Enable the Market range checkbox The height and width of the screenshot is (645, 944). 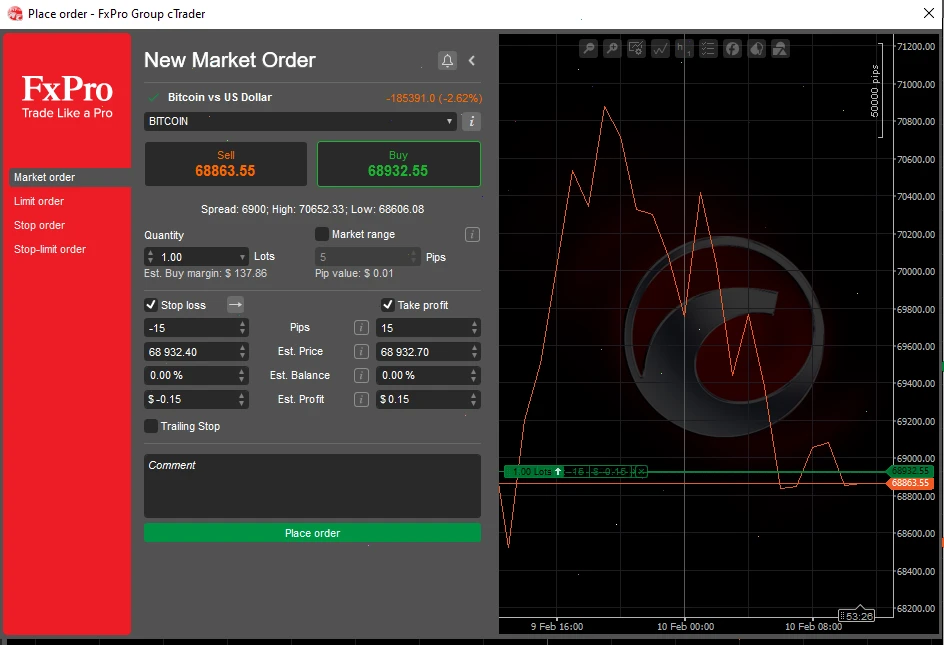tap(322, 234)
